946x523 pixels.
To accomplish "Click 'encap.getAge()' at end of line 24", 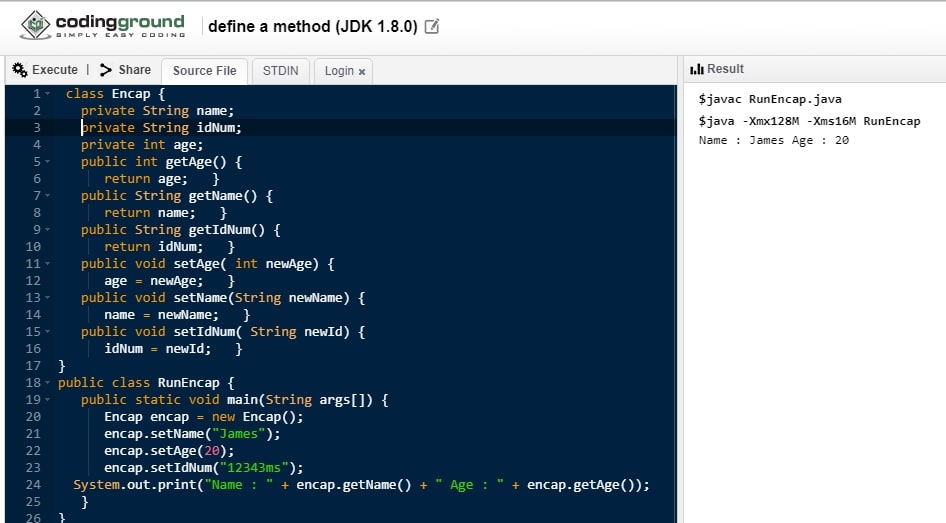I will pos(580,485).
